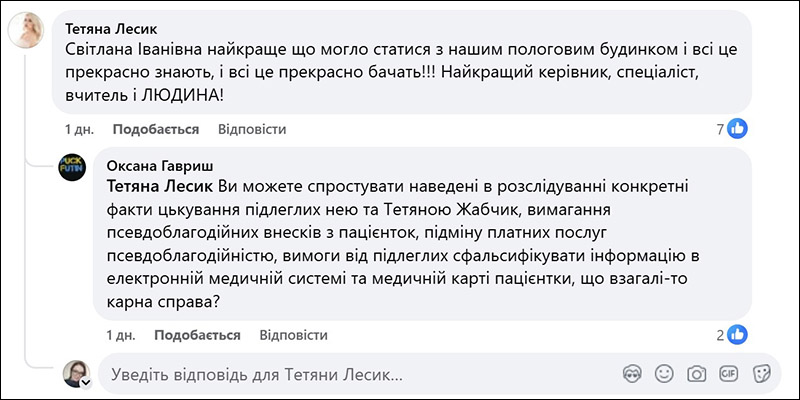Focus the reply field for Тетяни Лесик
Image resolution: width=800 pixels, height=400 pixels.
point(439,375)
